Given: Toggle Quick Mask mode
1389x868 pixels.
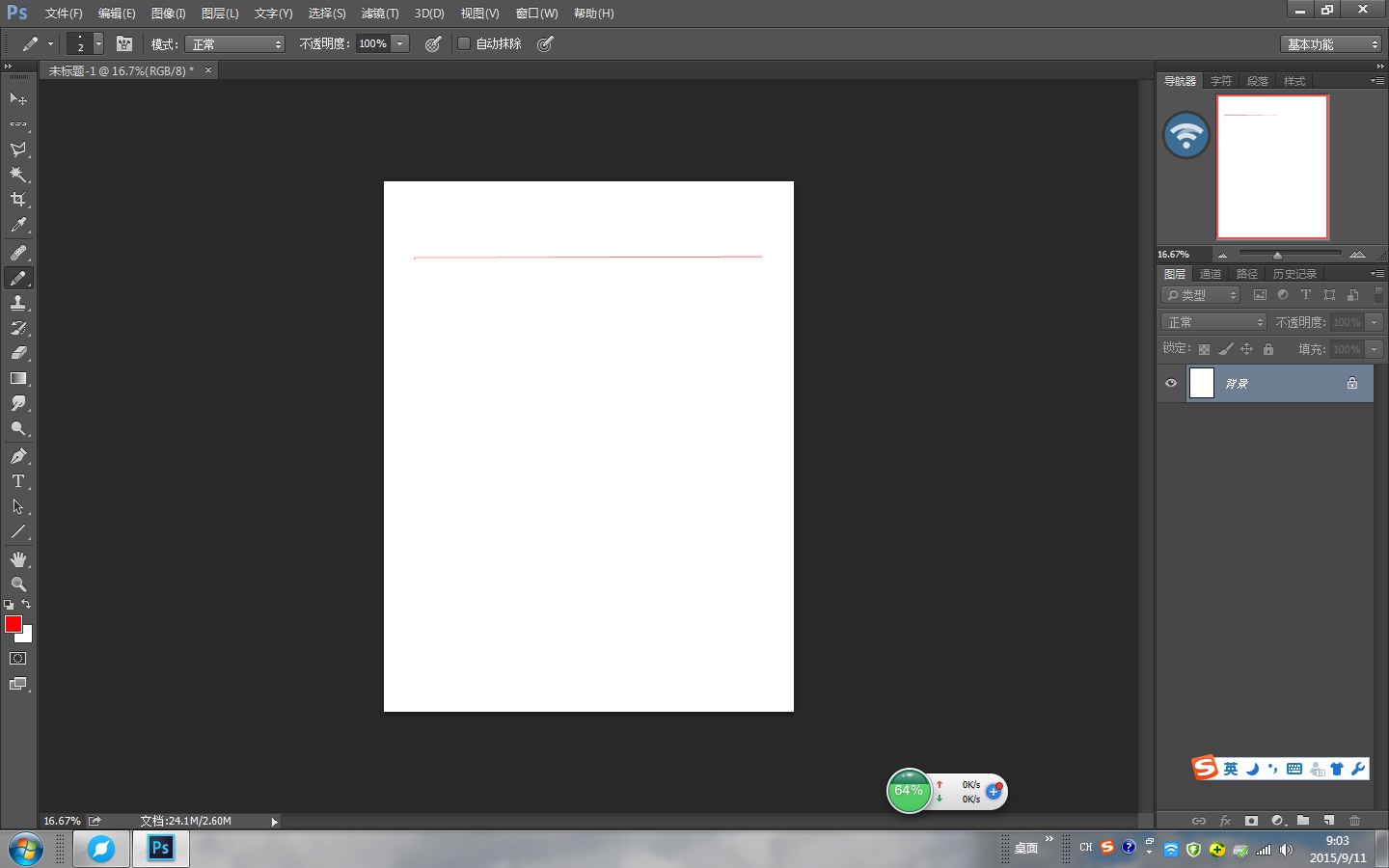Looking at the screenshot, I should pos(18,659).
